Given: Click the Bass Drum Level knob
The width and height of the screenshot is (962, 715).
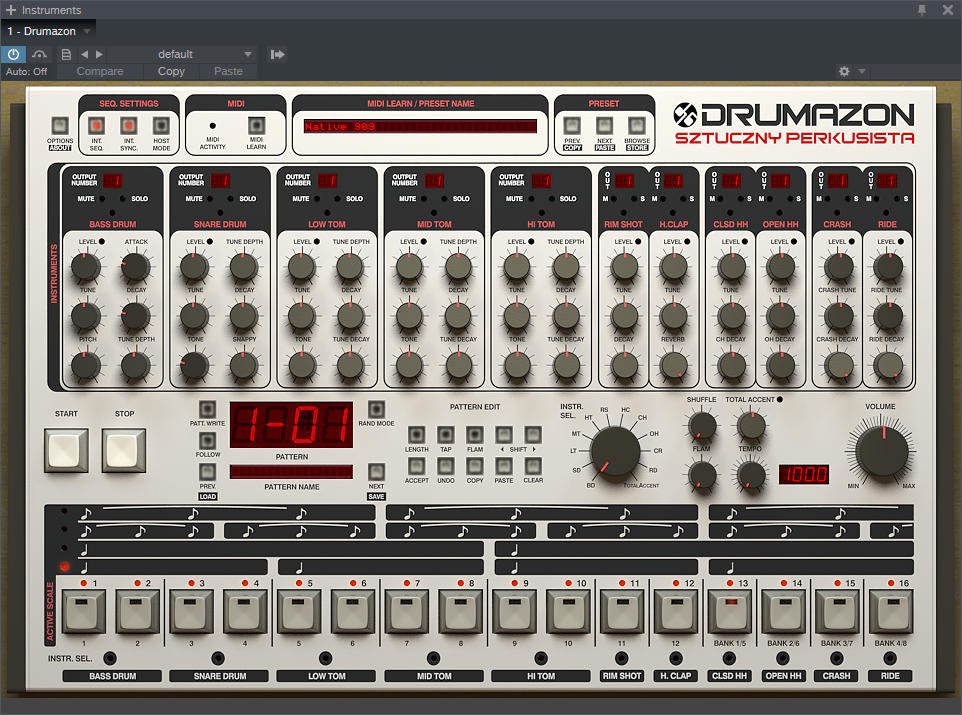Looking at the screenshot, I should (x=86, y=266).
